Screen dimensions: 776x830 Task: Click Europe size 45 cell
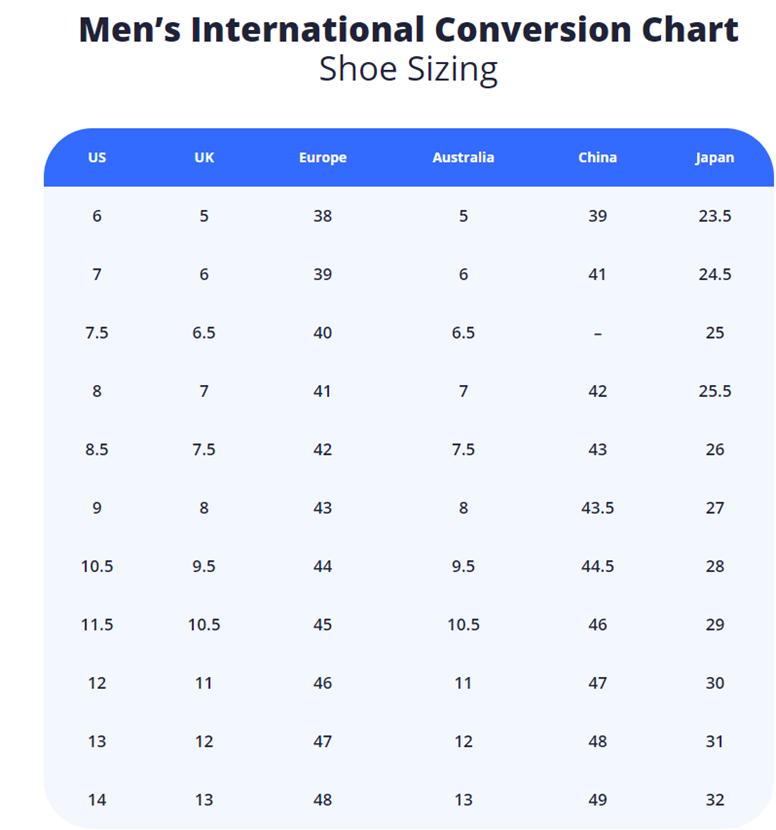tap(322, 625)
